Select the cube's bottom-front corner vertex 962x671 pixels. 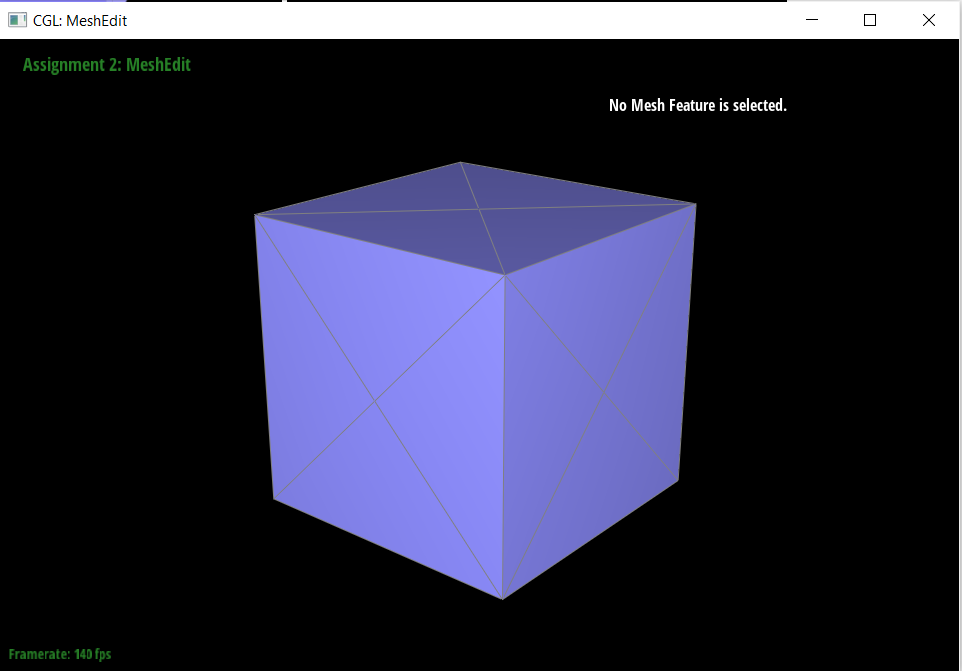click(x=502, y=599)
